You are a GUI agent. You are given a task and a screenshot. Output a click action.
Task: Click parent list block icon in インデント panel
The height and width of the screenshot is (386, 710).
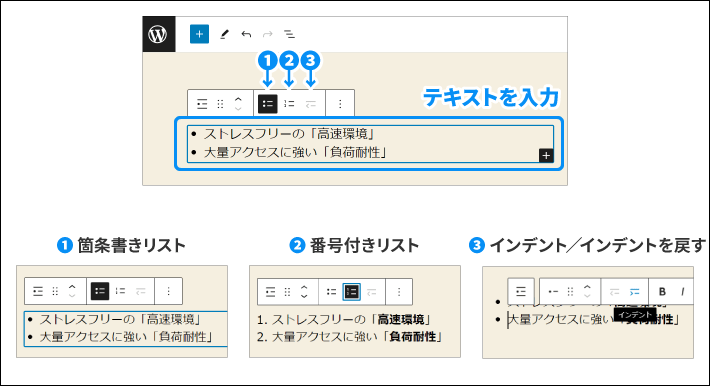click(521, 291)
